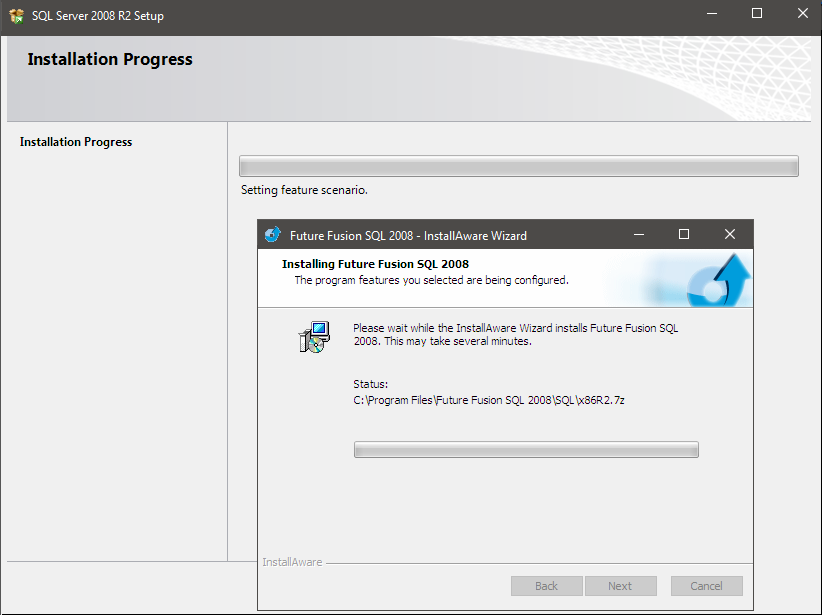Click the computer and disc installer icon
822x615 pixels.
click(x=315, y=337)
